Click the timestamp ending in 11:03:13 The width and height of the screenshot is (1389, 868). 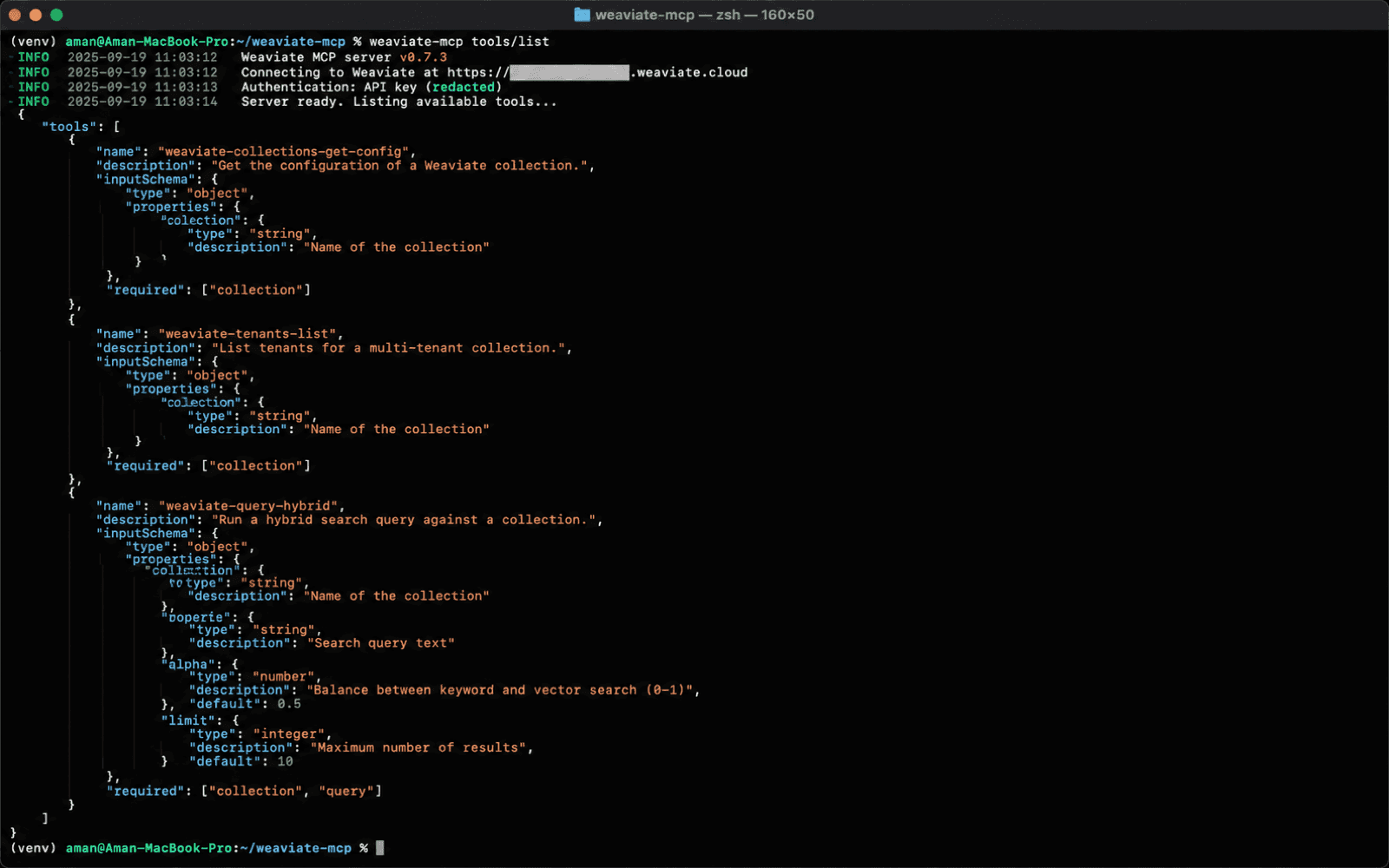(142, 87)
